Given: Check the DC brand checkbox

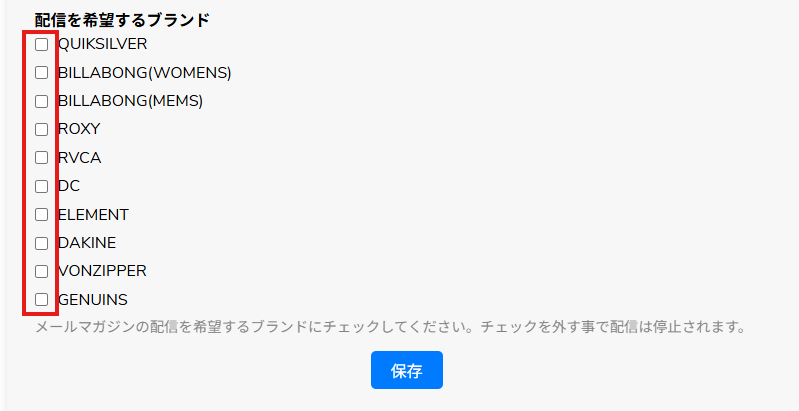Looking at the screenshot, I should [x=41, y=186].
